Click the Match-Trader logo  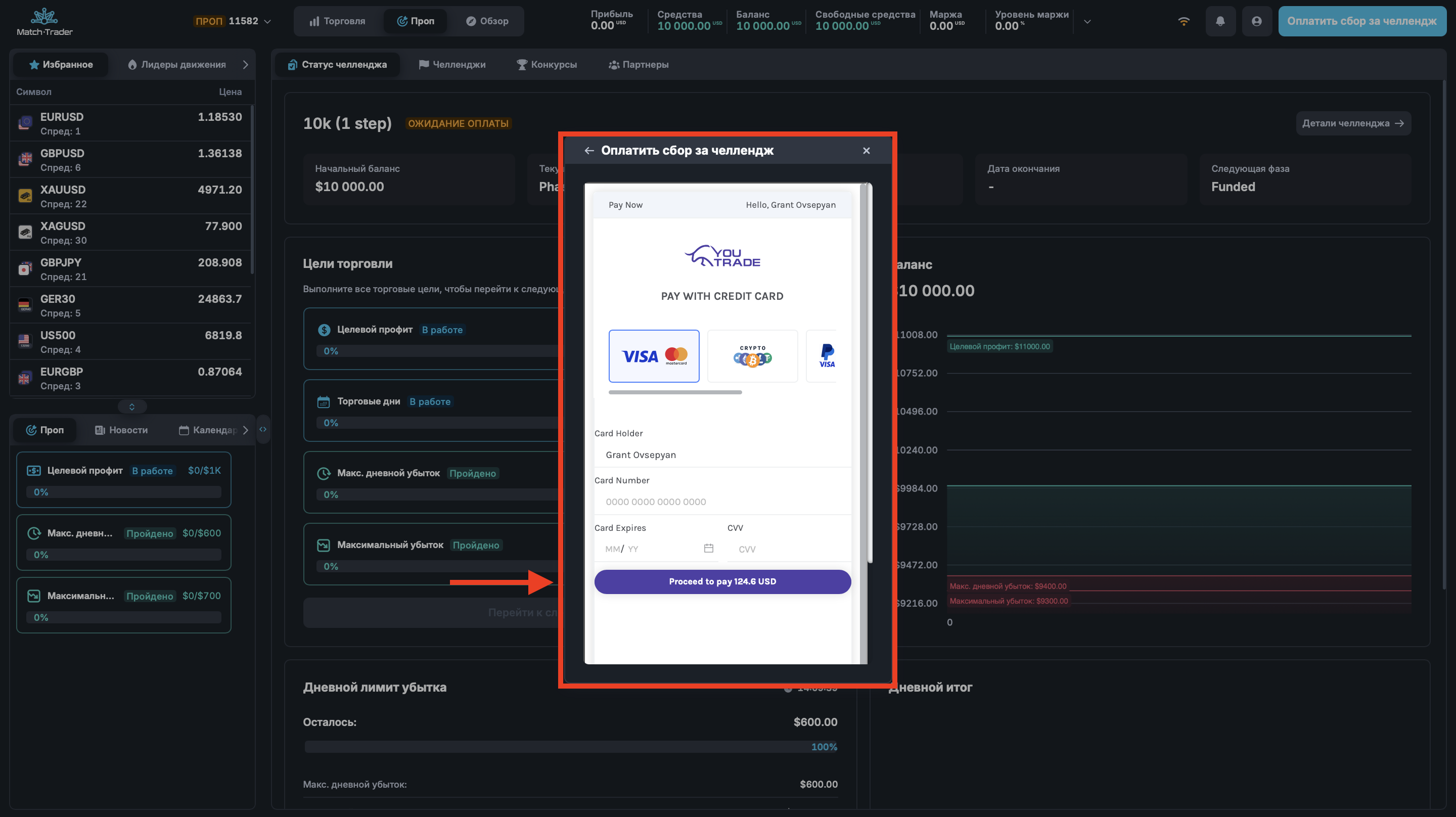pos(44,21)
